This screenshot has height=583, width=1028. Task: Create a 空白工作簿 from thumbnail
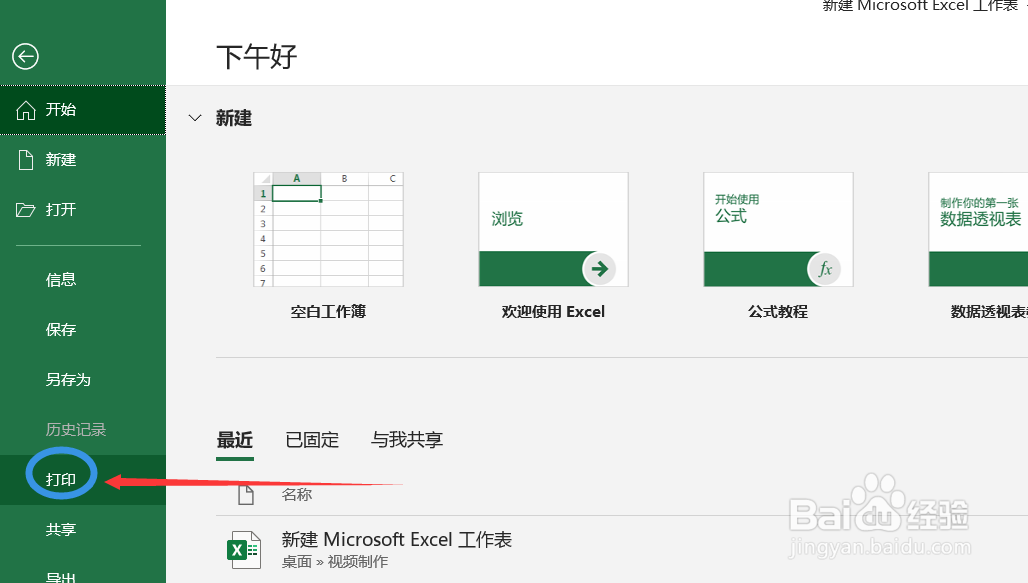click(328, 230)
